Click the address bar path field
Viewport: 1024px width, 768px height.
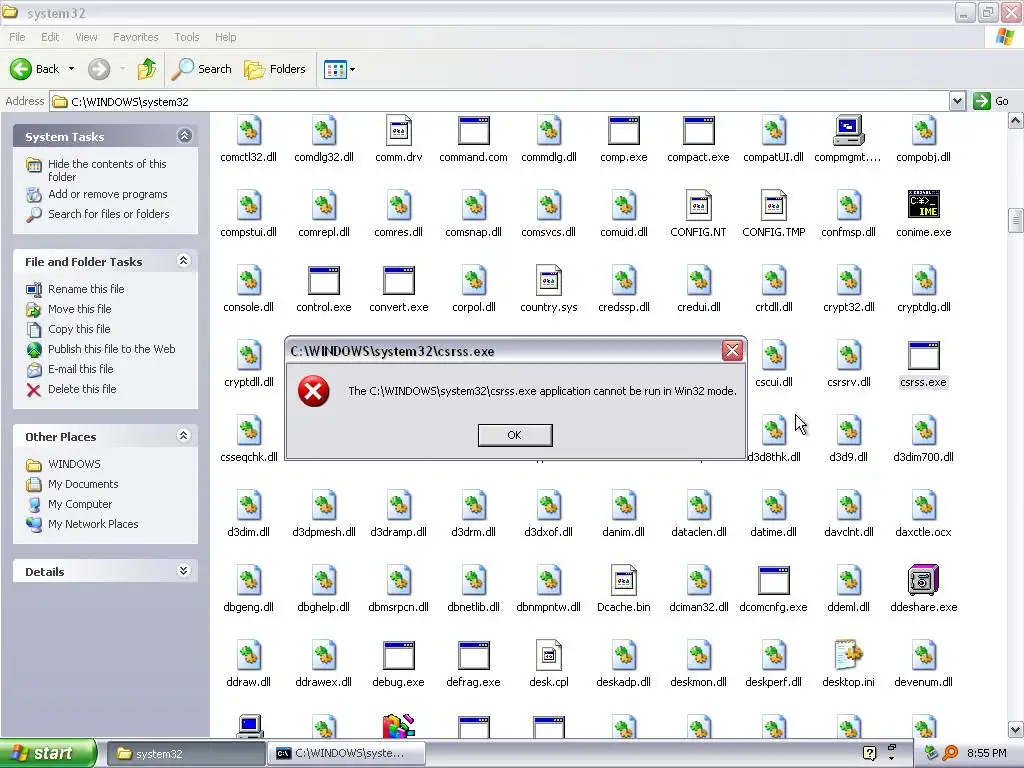500,101
